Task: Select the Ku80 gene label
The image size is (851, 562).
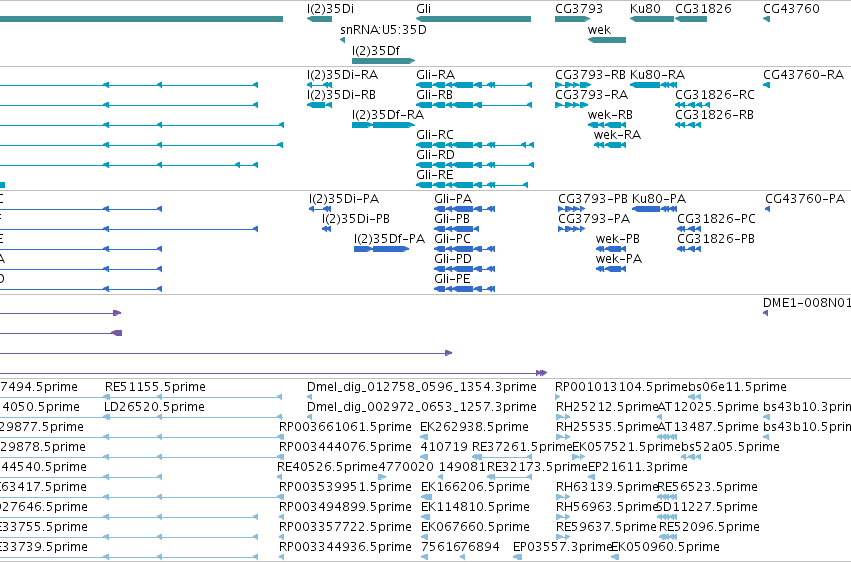Action: 645,9
